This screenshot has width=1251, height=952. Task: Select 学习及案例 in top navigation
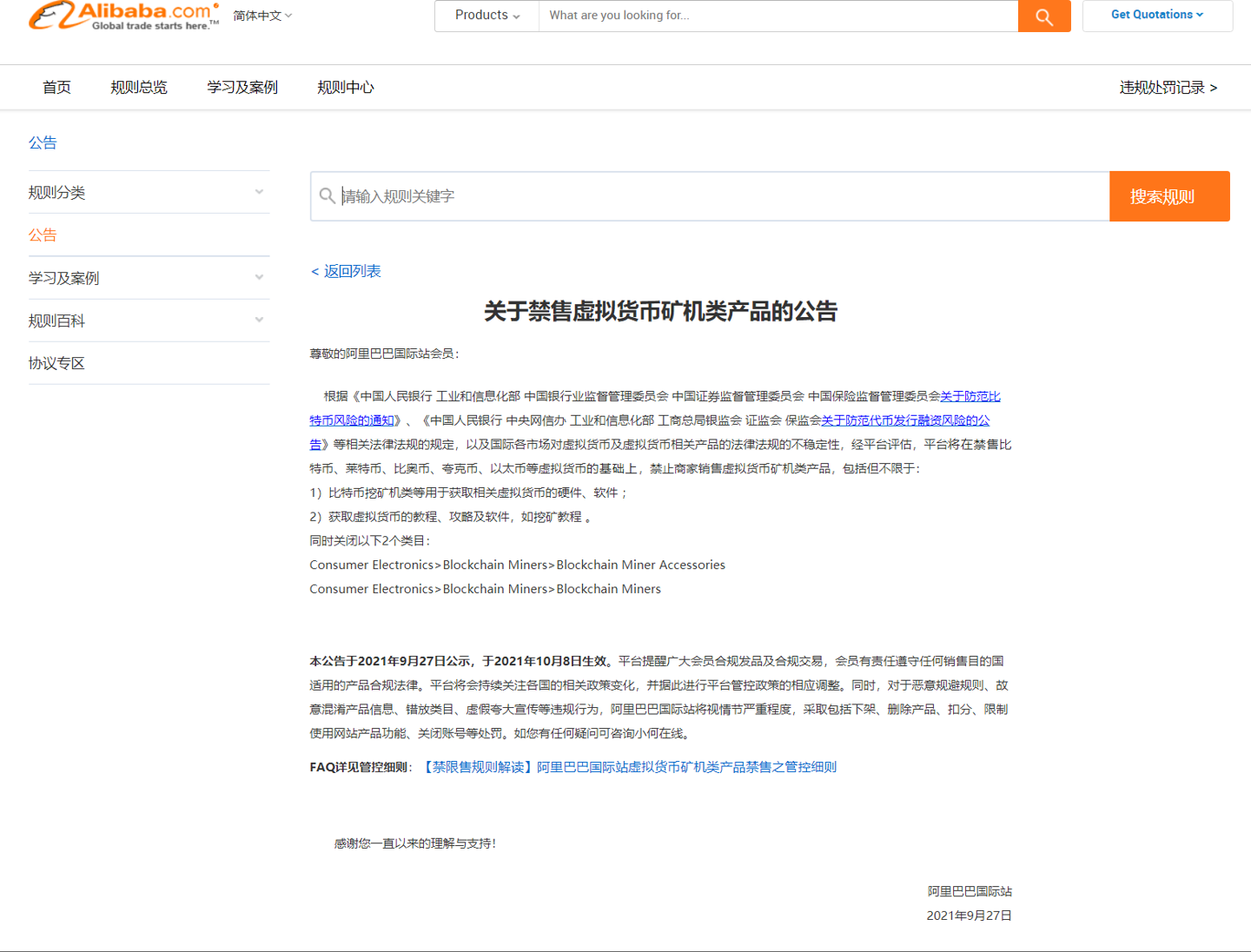[242, 88]
